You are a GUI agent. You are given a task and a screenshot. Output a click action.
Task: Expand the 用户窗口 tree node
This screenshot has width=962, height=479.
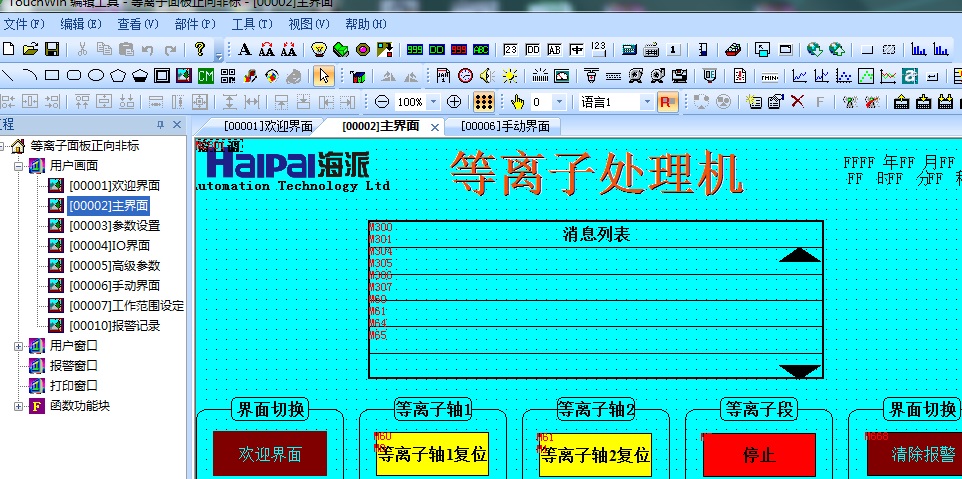point(19,345)
